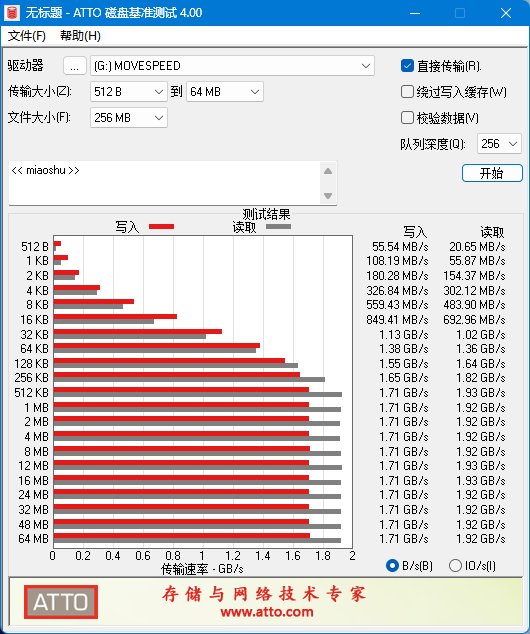Open the 文件(F) menu
The height and width of the screenshot is (634, 530).
tap(26, 36)
